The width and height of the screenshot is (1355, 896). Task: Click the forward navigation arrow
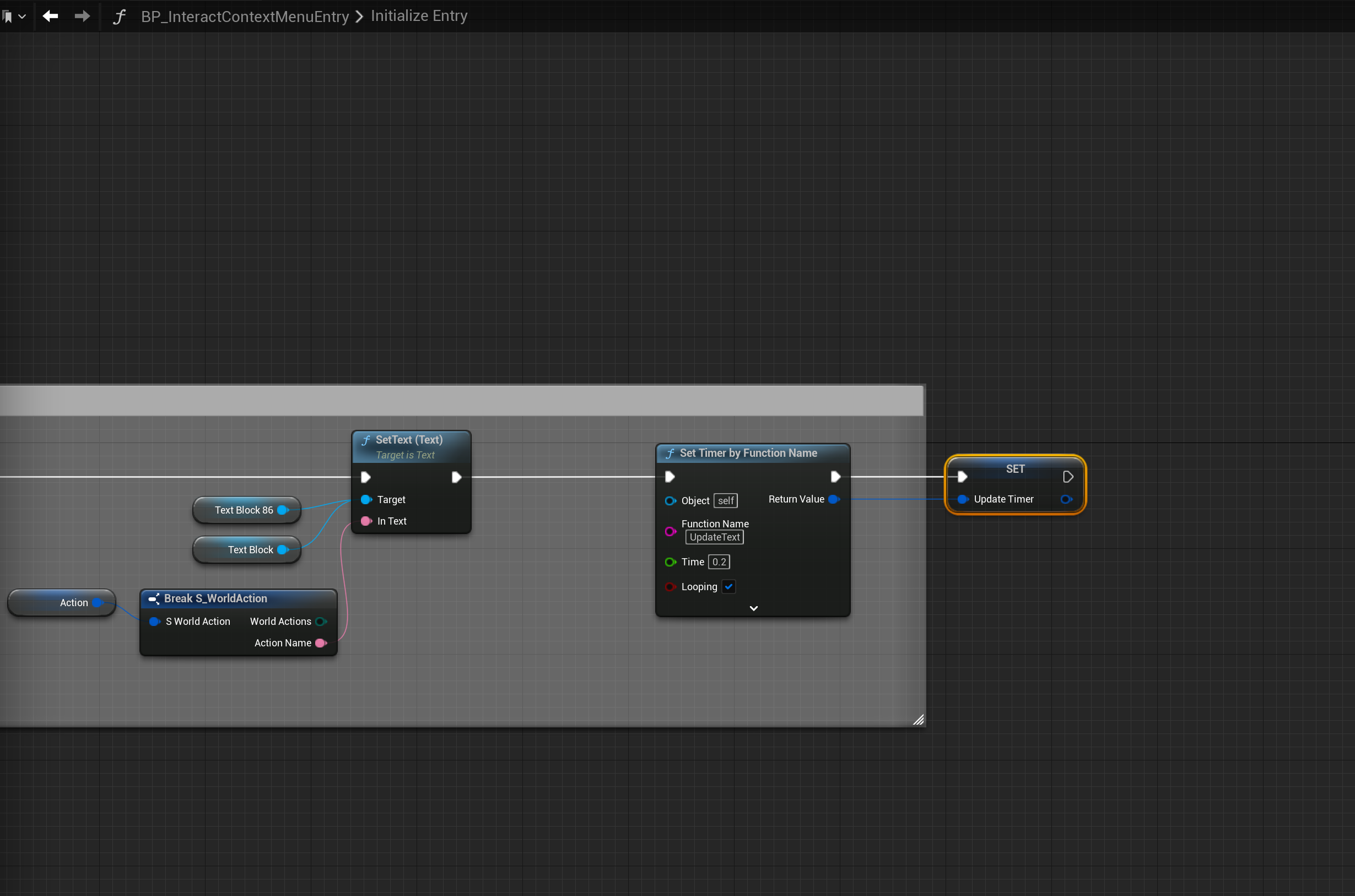tap(82, 16)
